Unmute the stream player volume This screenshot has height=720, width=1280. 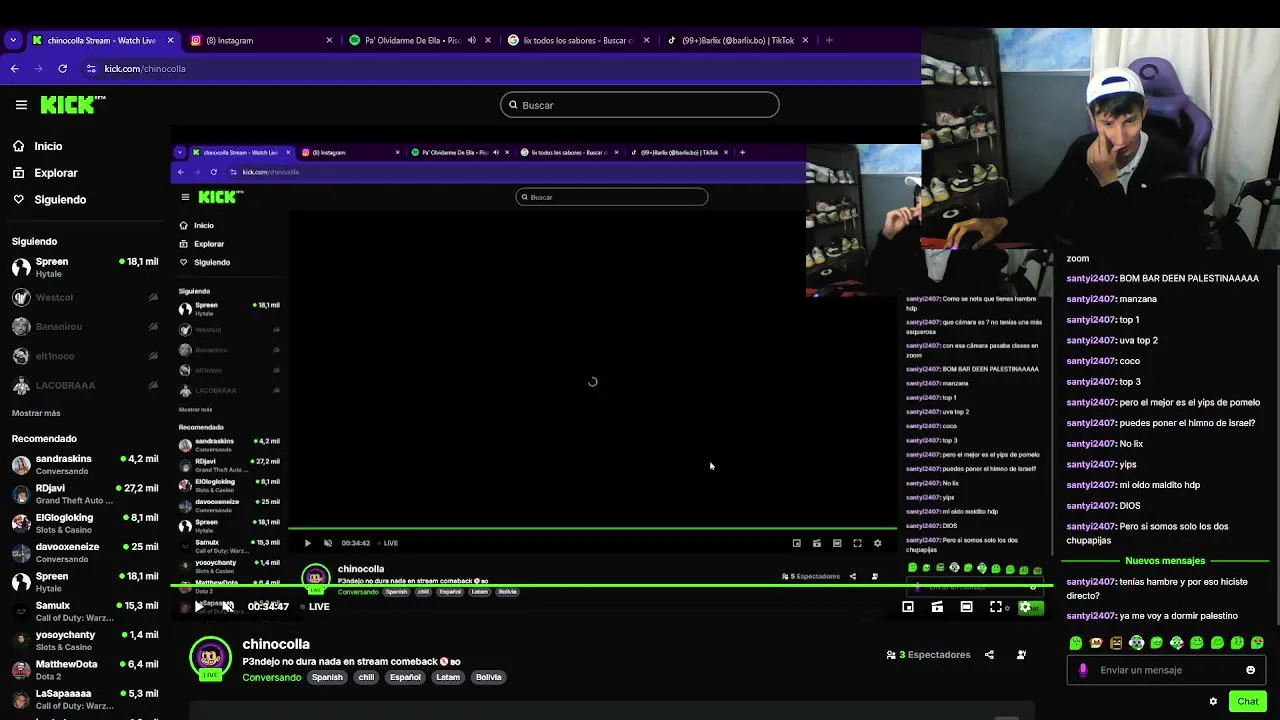[x=228, y=607]
